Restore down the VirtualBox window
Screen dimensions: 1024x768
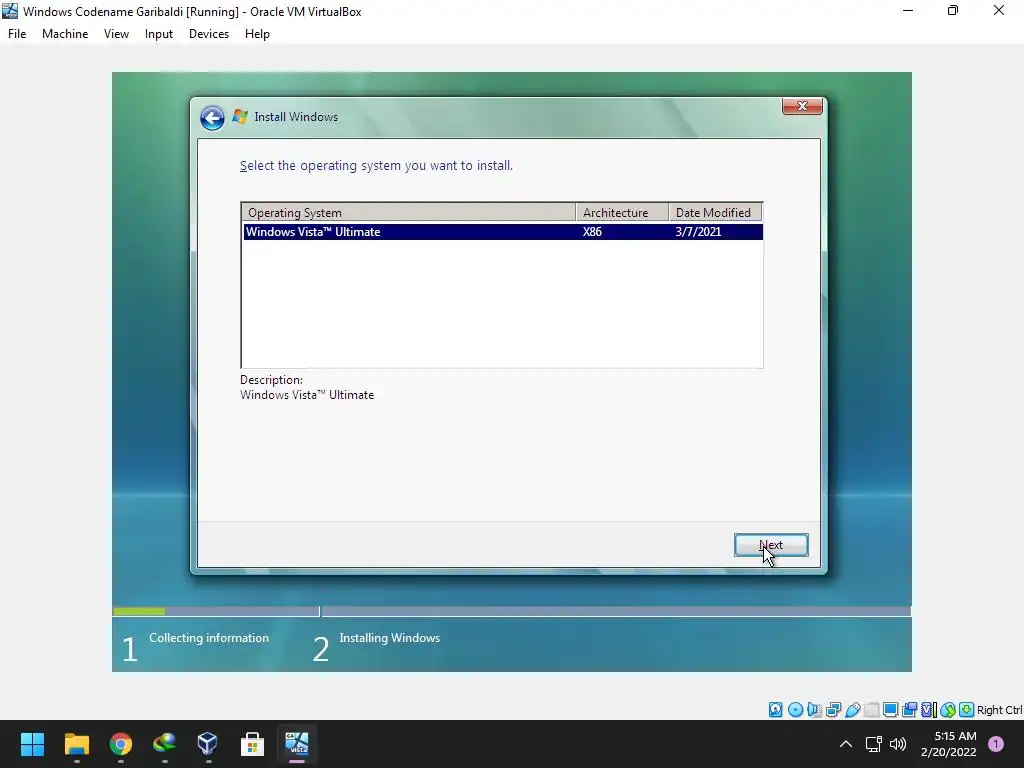pos(953,11)
